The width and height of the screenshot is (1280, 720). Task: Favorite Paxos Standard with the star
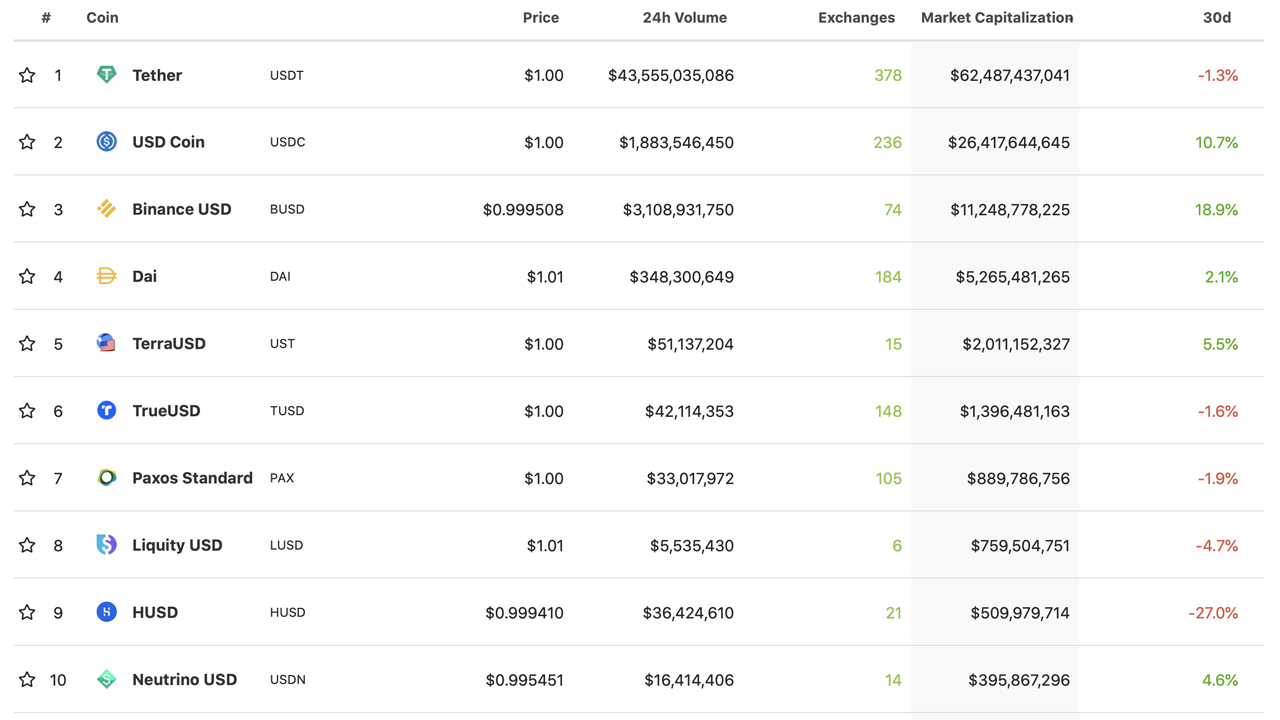coord(27,478)
